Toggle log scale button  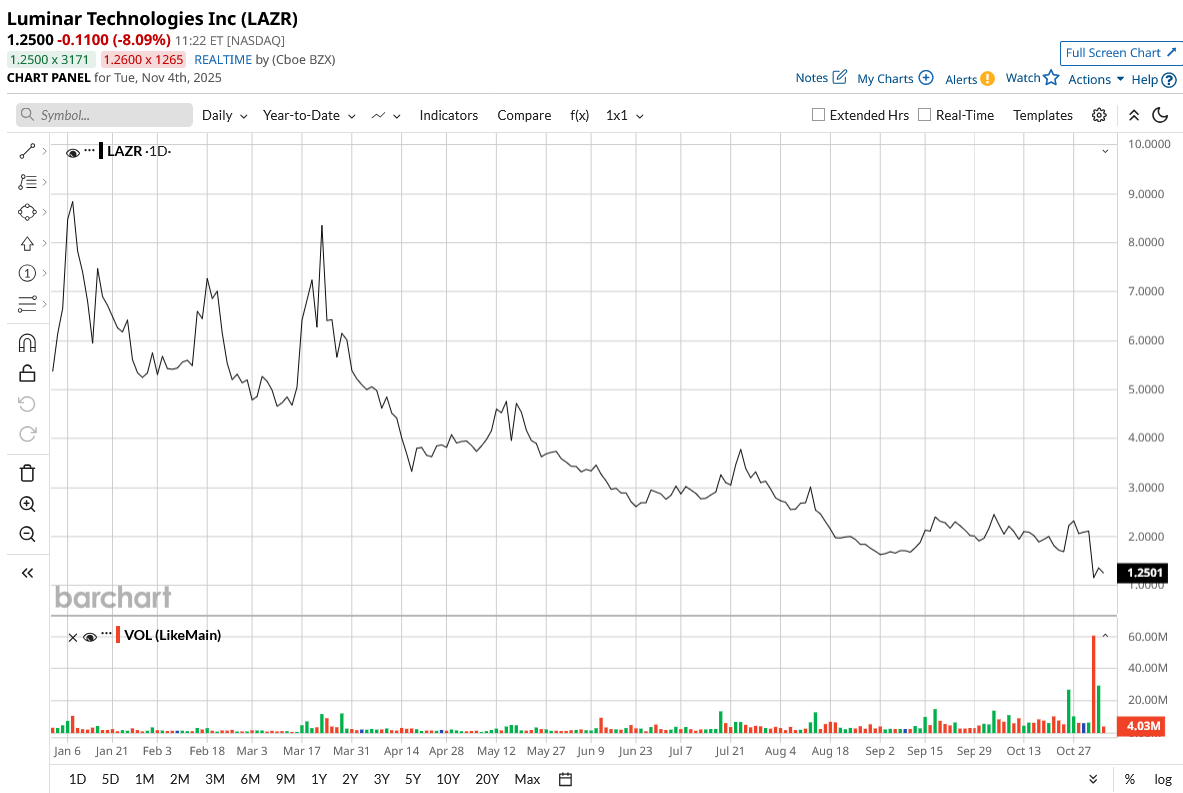[1163, 779]
